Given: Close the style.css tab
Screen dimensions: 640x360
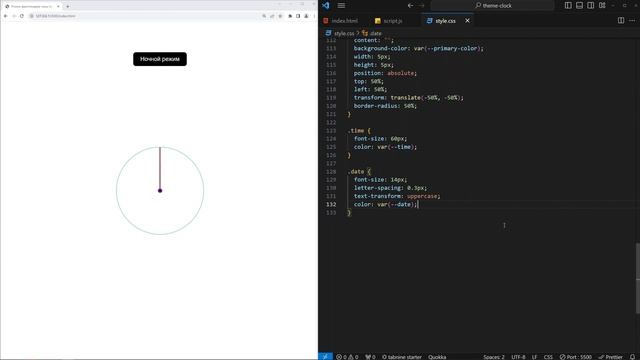Looking at the screenshot, I should [467, 20].
